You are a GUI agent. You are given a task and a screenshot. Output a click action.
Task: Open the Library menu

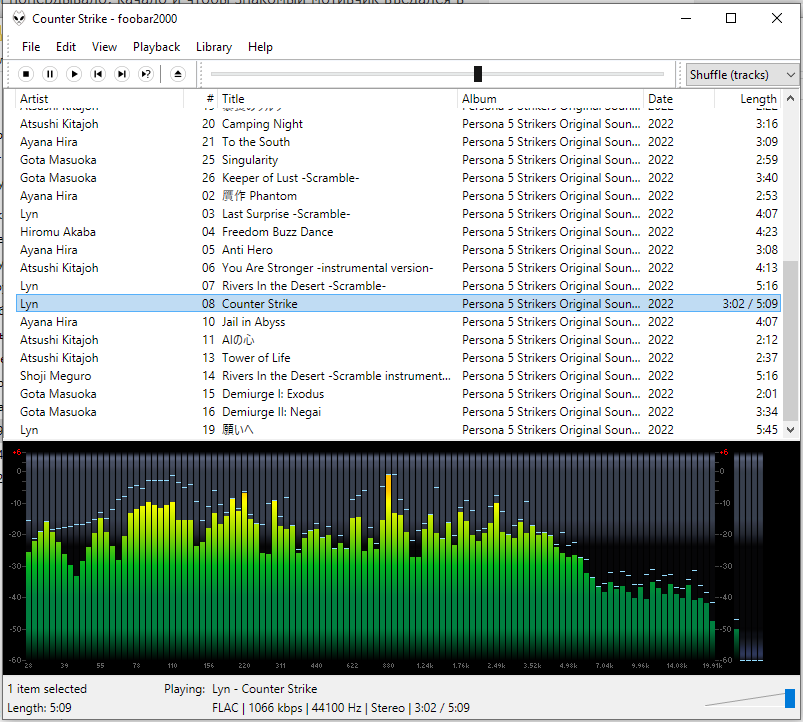214,47
